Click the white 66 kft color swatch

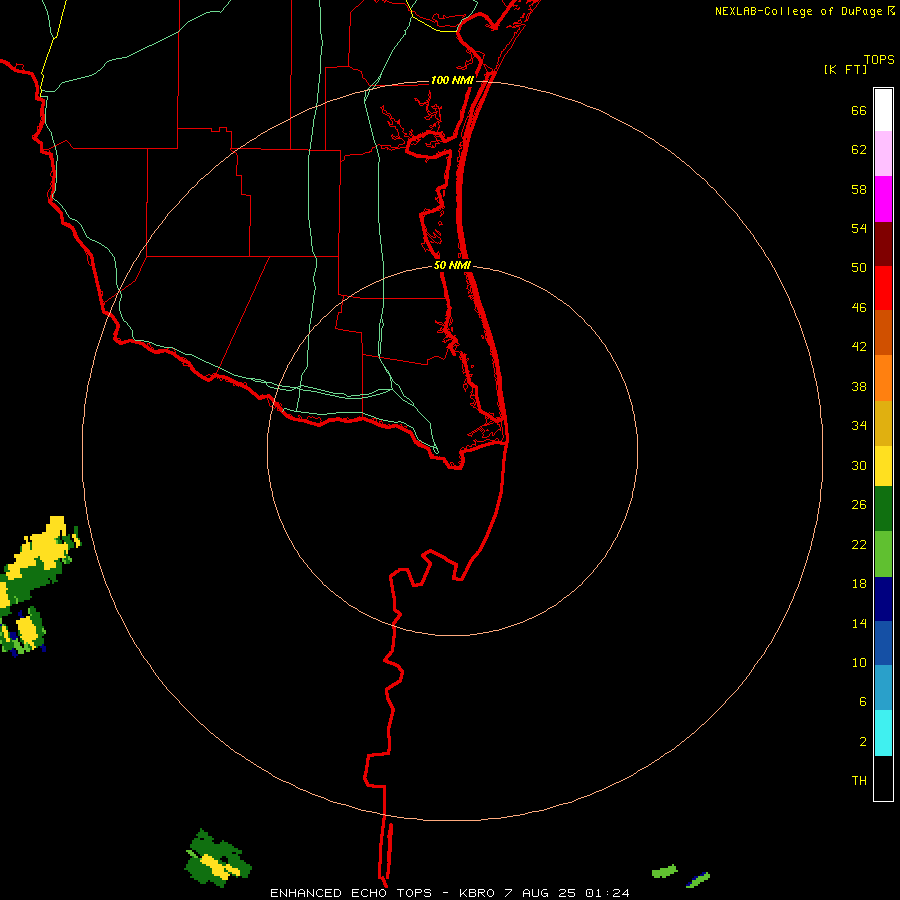883,110
